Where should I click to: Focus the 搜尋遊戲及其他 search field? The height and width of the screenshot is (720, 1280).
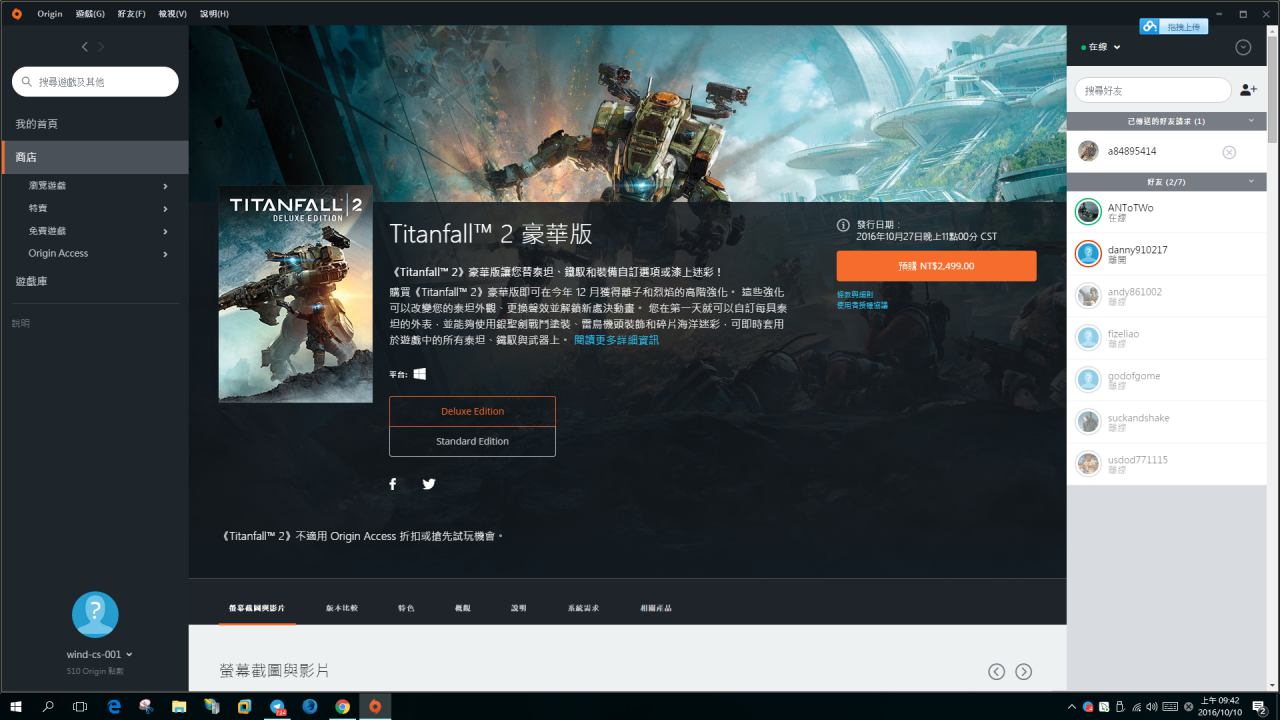95,82
